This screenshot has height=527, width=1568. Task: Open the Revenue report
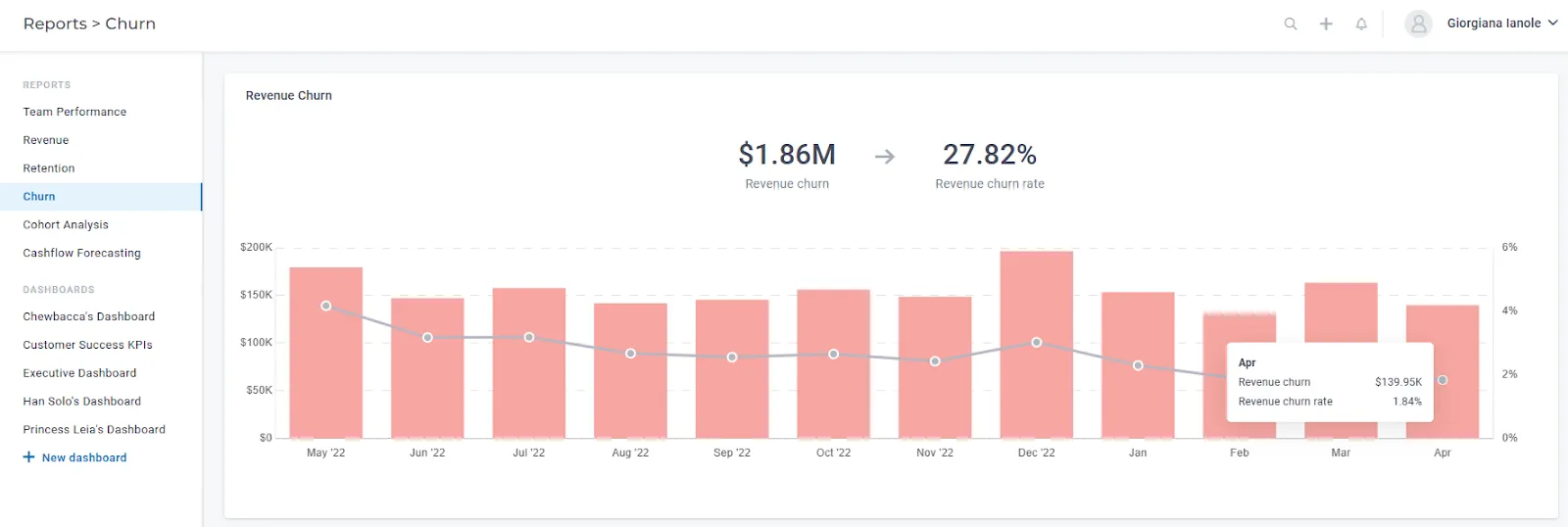pyautogui.click(x=46, y=140)
